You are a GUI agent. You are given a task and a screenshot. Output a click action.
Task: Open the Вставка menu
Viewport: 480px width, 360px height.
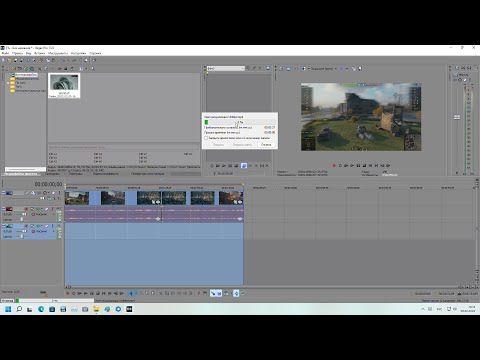pyautogui.click(x=39, y=53)
